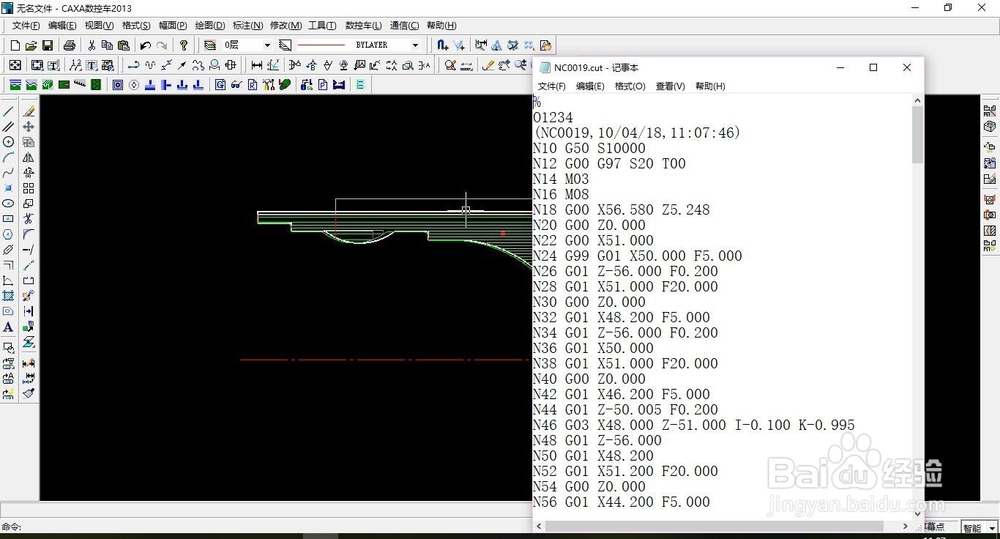Open CAXA 绘图(D) menu
Screen dimensions: 1000x539
pos(210,26)
